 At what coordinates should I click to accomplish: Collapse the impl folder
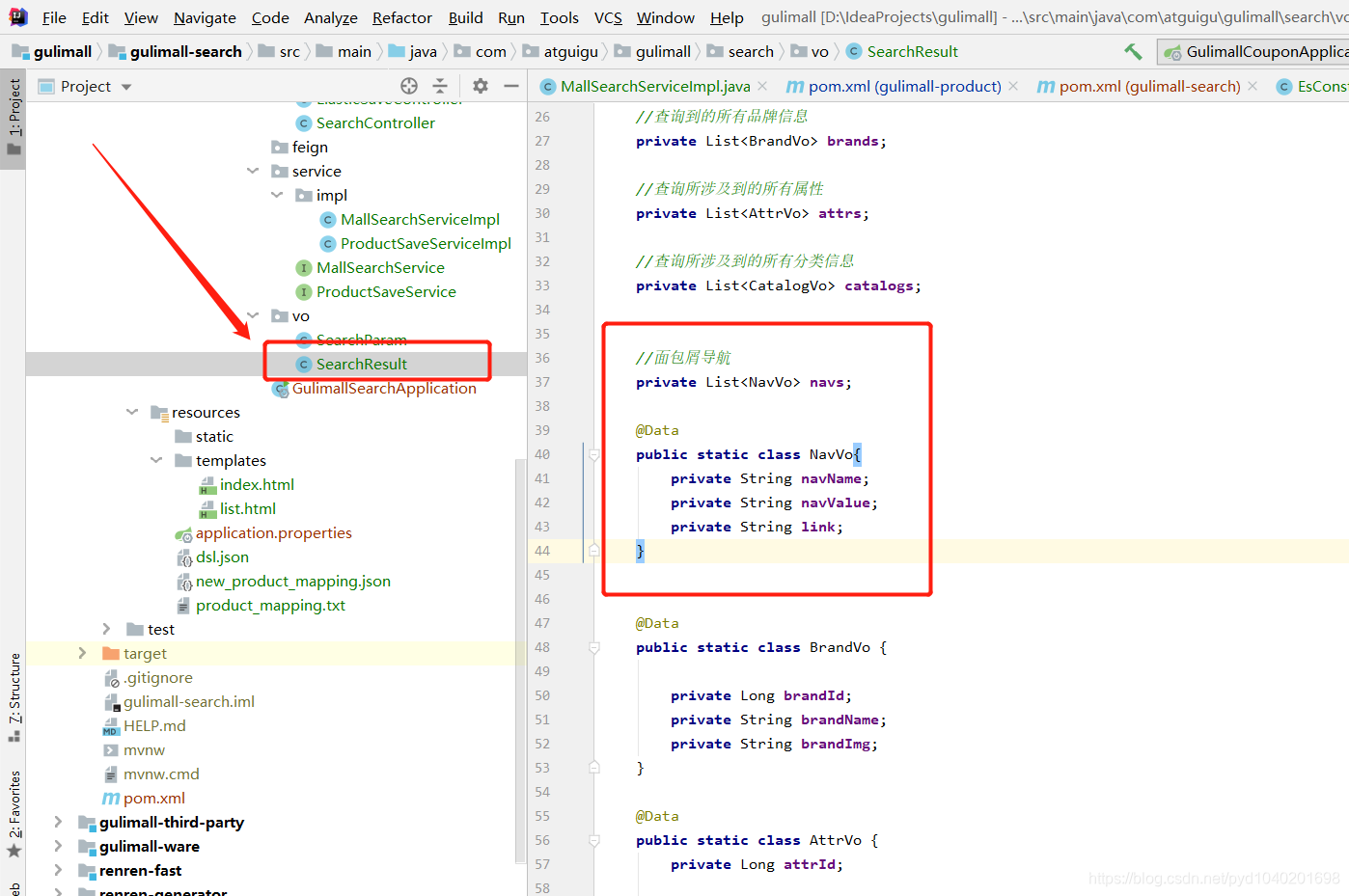coord(277,195)
